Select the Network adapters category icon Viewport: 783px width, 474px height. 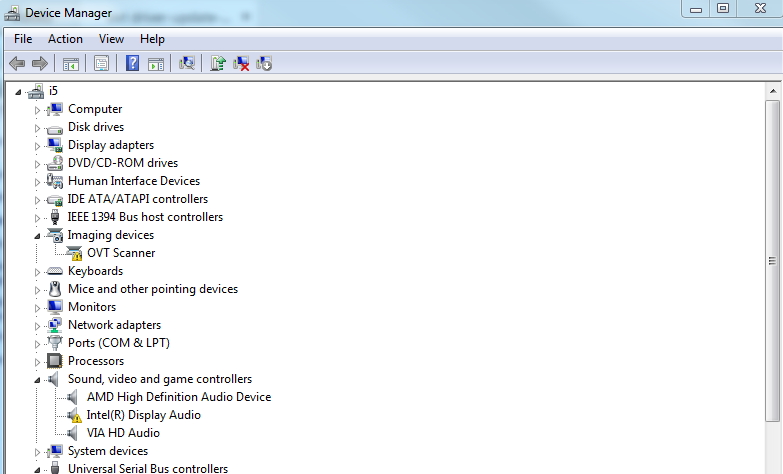coord(54,325)
